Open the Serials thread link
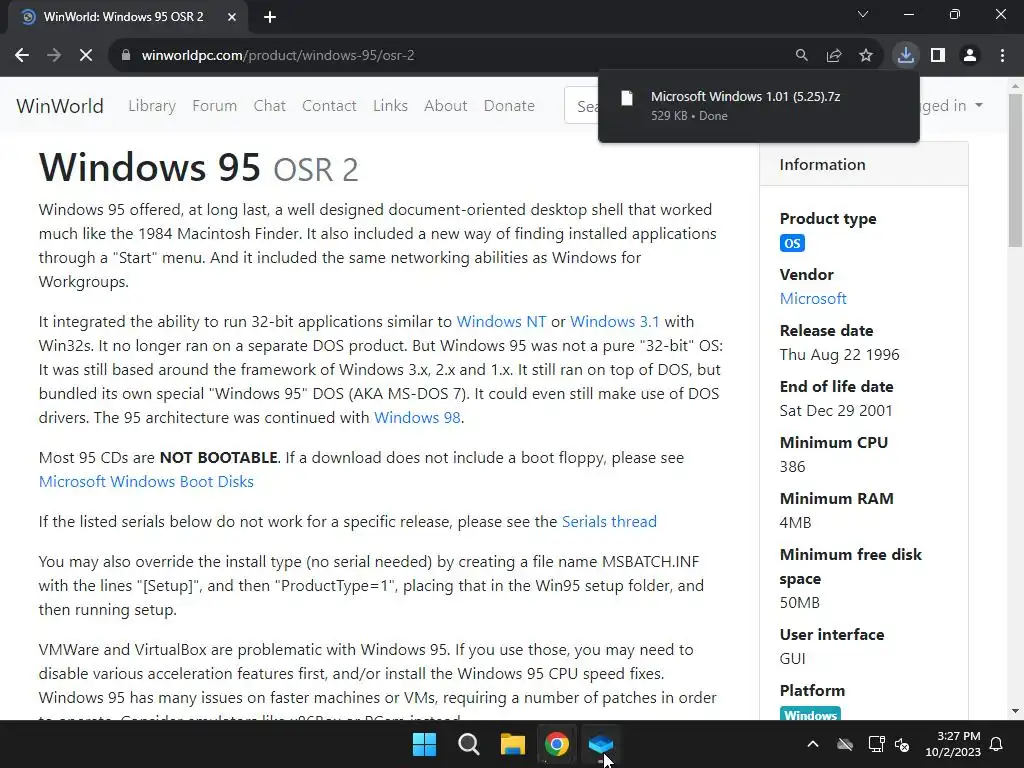1024x768 pixels. (609, 522)
